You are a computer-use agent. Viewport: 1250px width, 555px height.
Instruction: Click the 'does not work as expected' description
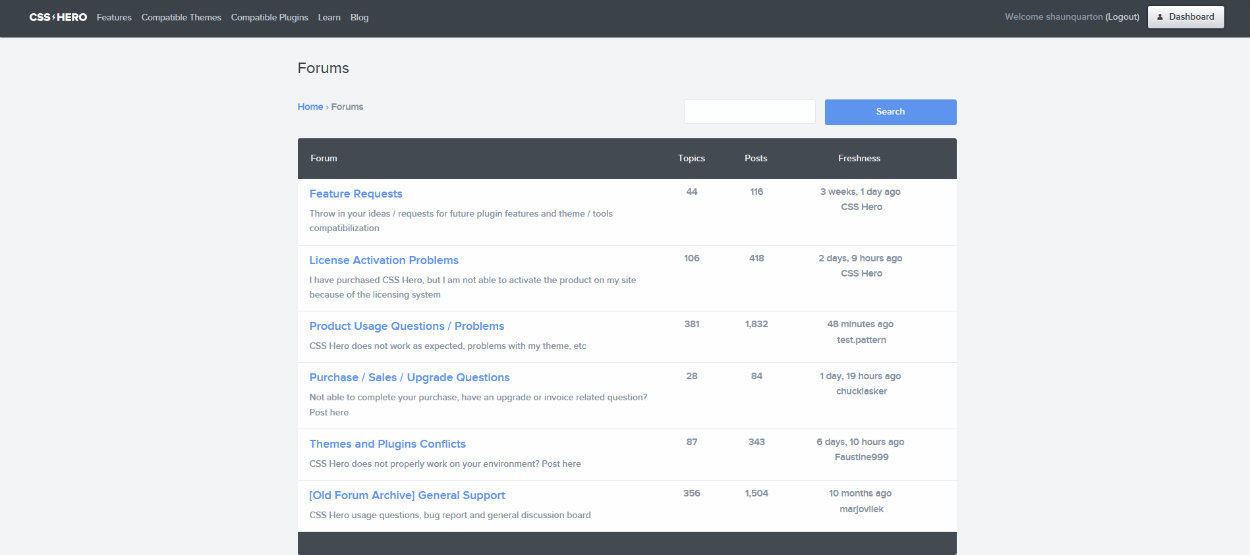[447, 346]
